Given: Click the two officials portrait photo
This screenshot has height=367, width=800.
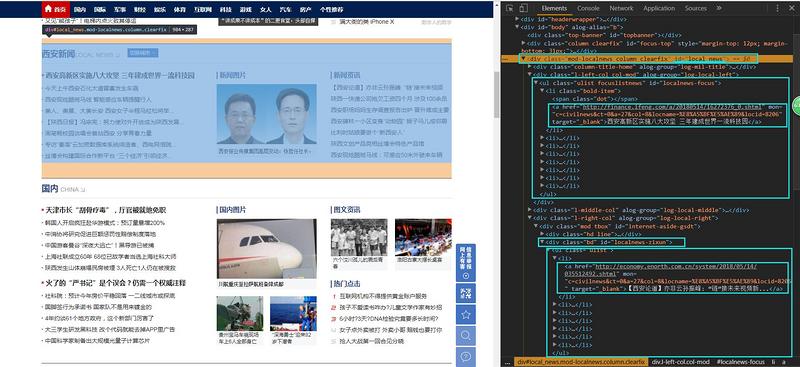Looking at the screenshot, I should 266,114.
